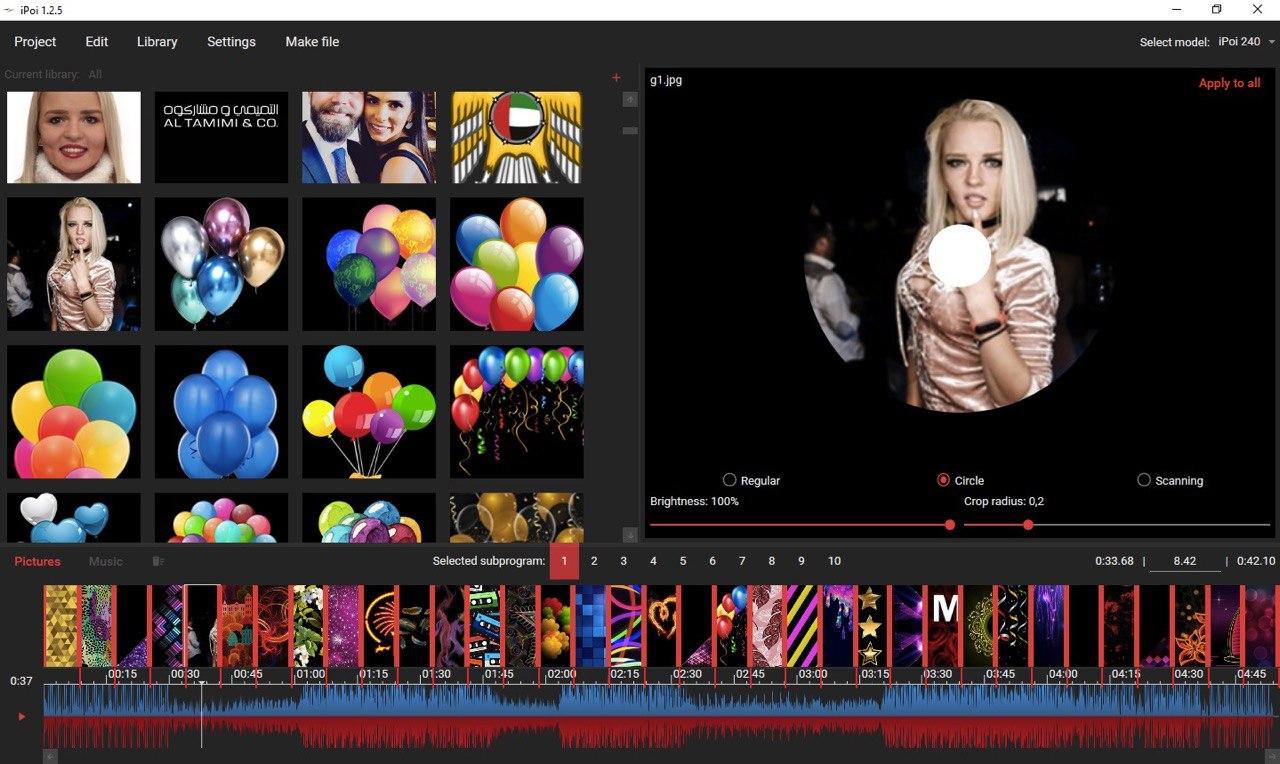Select the Circle display mode

pyautogui.click(x=960, y=480)
